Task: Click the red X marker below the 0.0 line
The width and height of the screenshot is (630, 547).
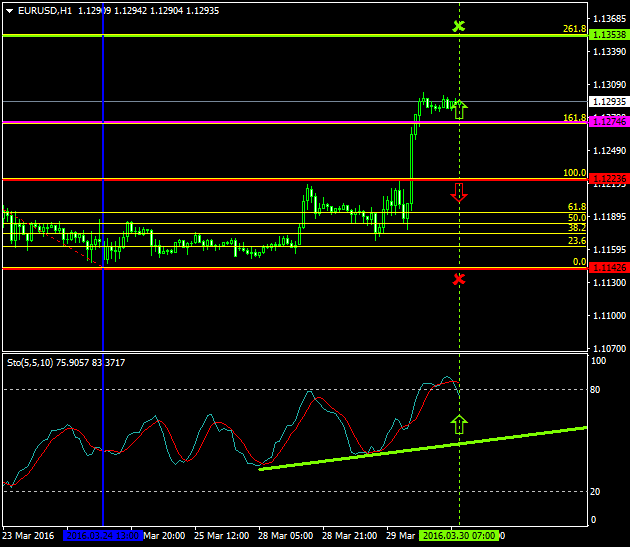Action: coord(459,279)
